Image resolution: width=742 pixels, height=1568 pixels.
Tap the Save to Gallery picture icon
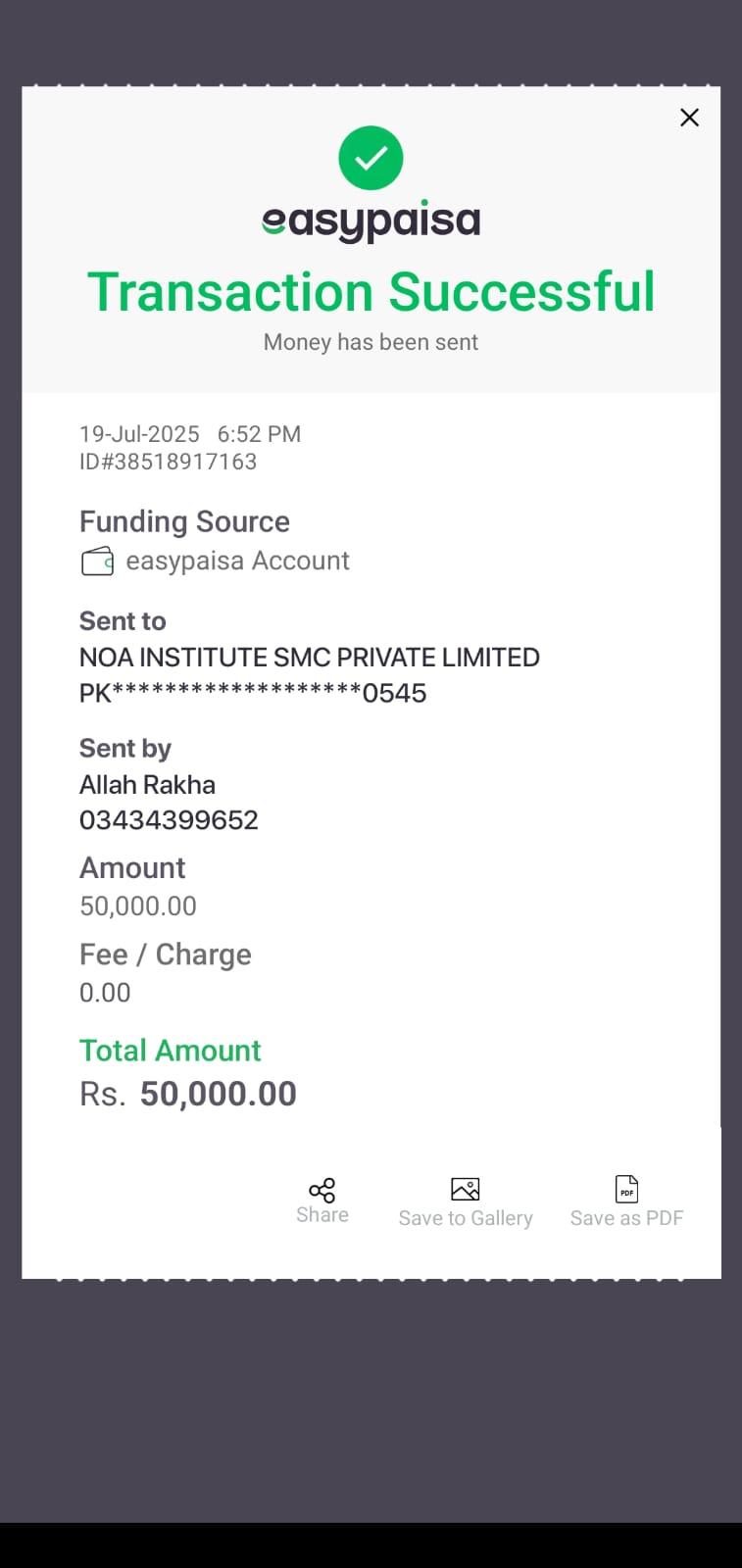click(465, 1189)
